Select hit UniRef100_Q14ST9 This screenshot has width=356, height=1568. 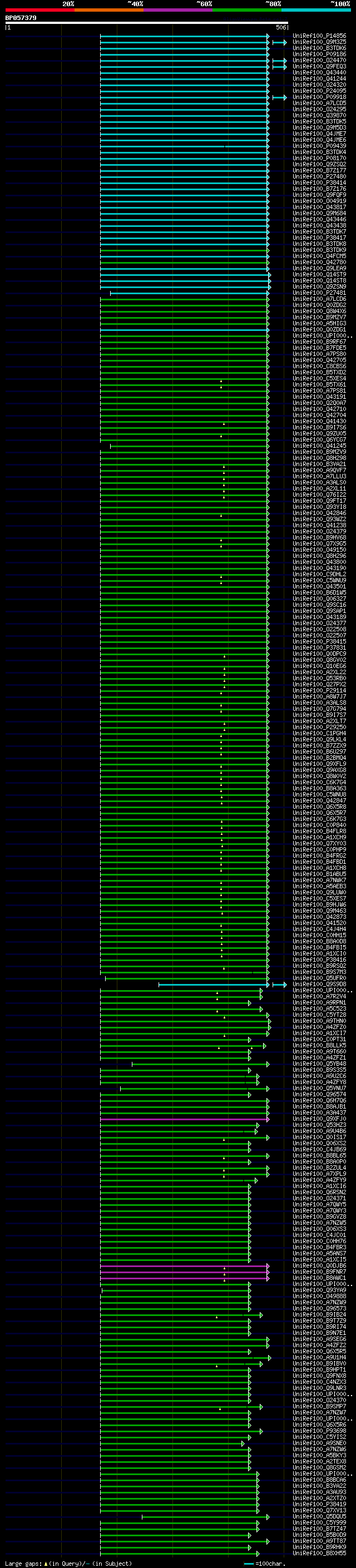pos(319,274)
